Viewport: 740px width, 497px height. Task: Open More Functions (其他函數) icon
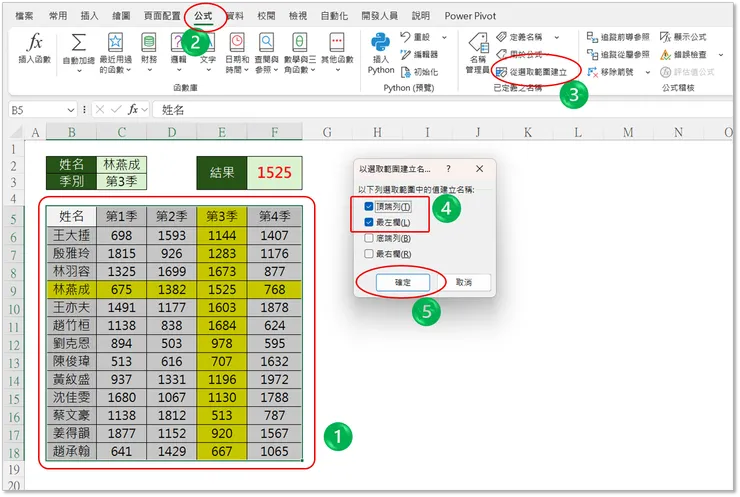coord(337,42)
